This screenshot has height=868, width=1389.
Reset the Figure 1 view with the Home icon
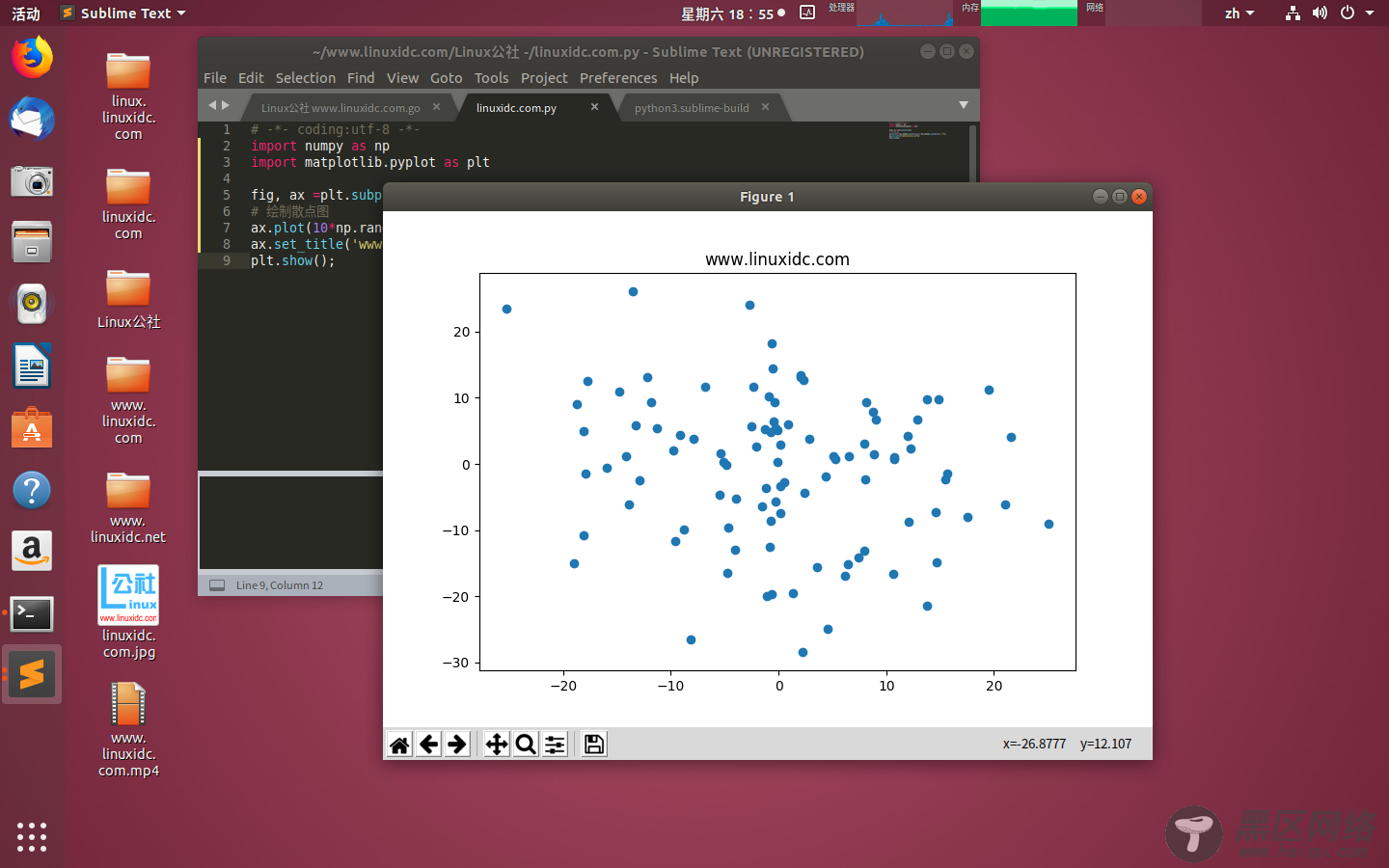click(x=399, y=744)
